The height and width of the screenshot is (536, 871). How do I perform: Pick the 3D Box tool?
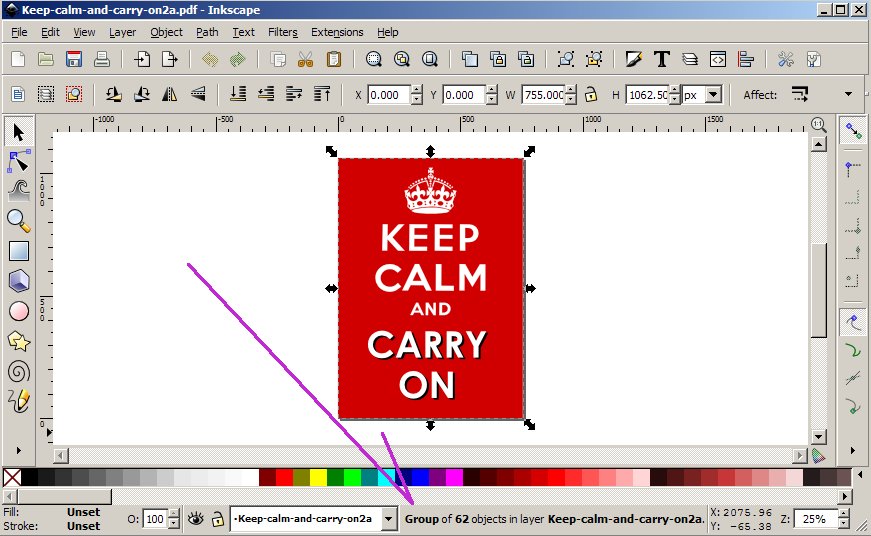click(x=19, y=281)
